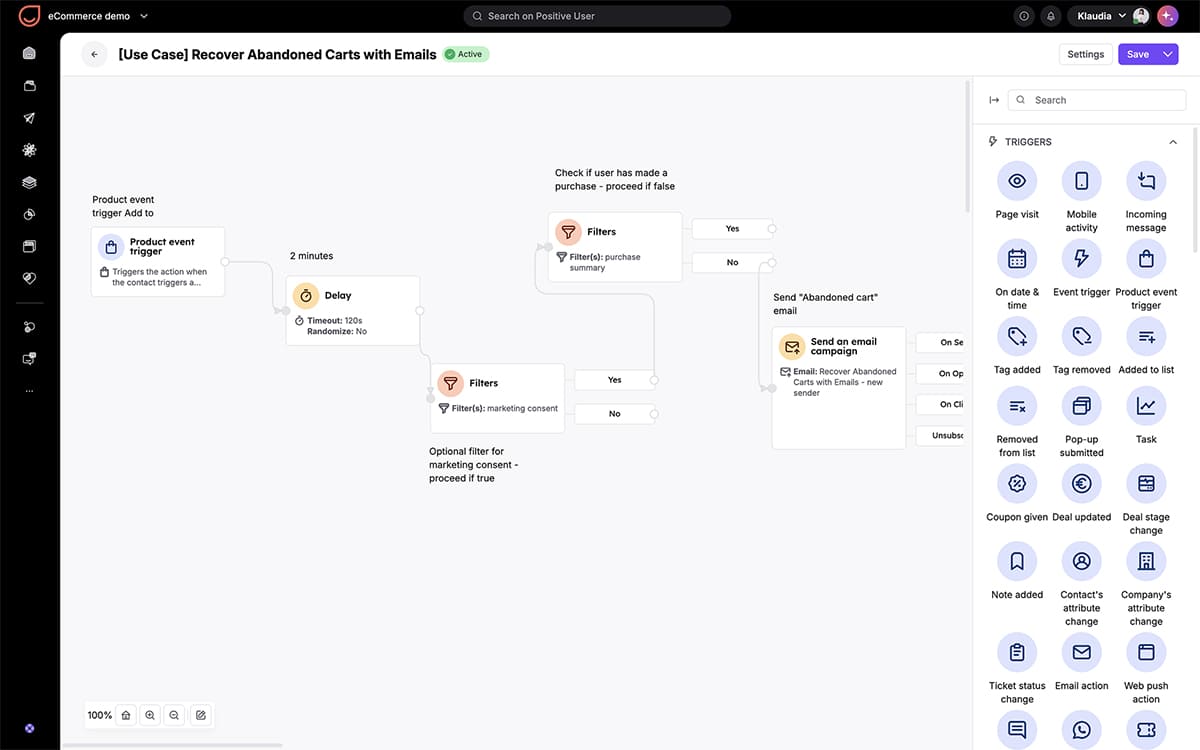Screen dimensions: 1200x750
Task: Select the Incoming message trigger icon
Action: coord(1146,181)
